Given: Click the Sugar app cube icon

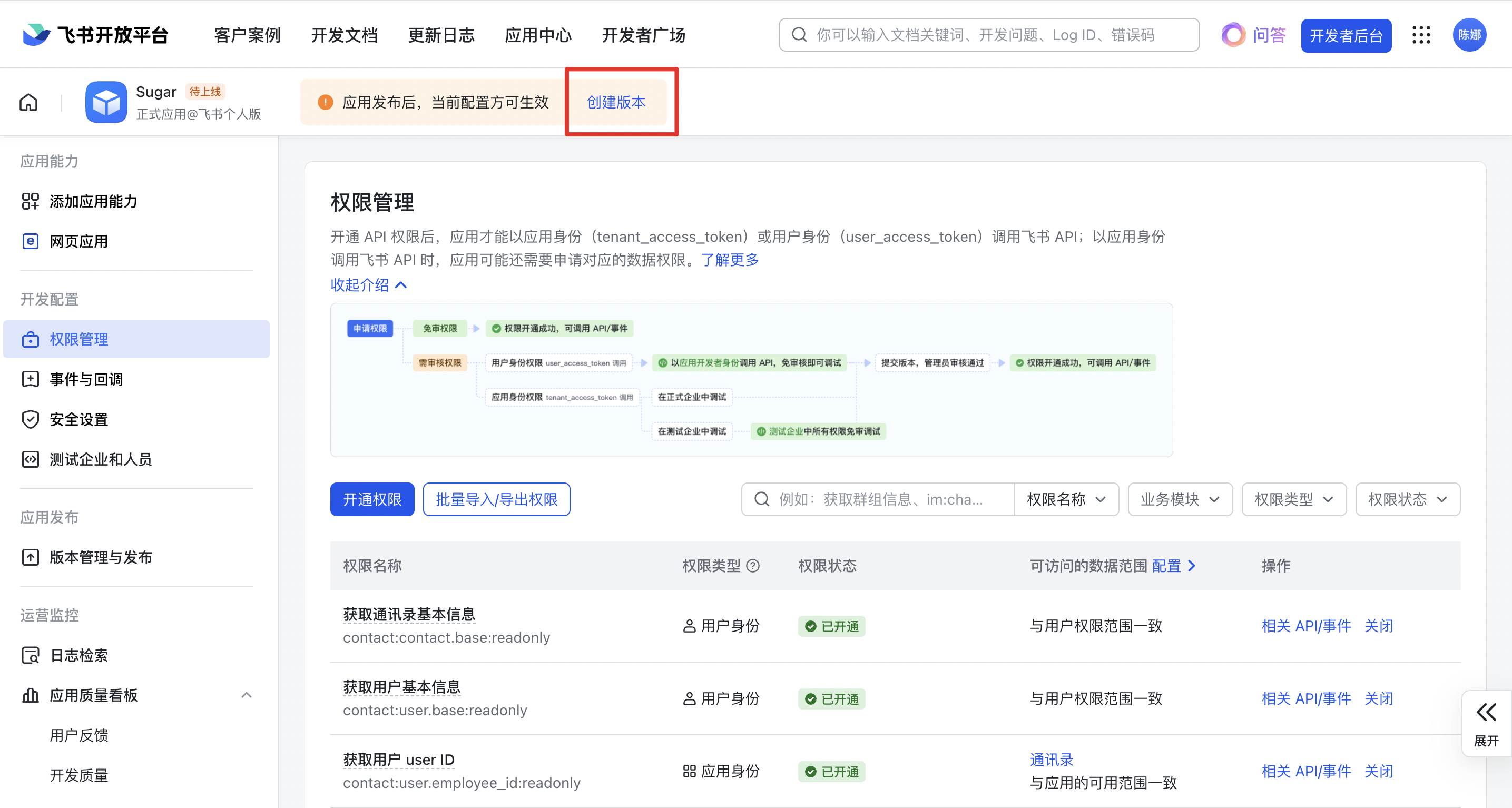Looking at the screenshot, I should [106, 102].
